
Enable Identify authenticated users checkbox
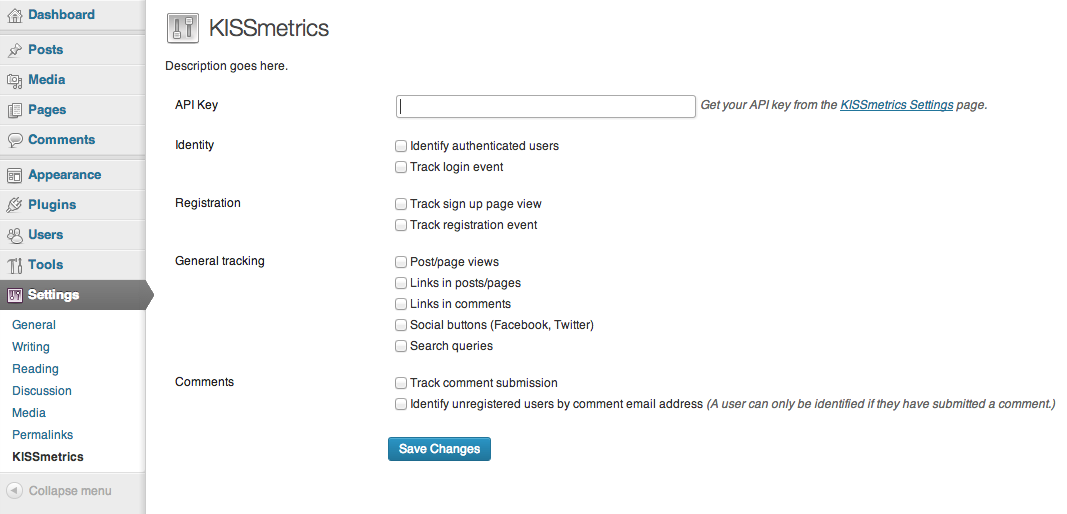pyautogui.click(x=401, y=146)
